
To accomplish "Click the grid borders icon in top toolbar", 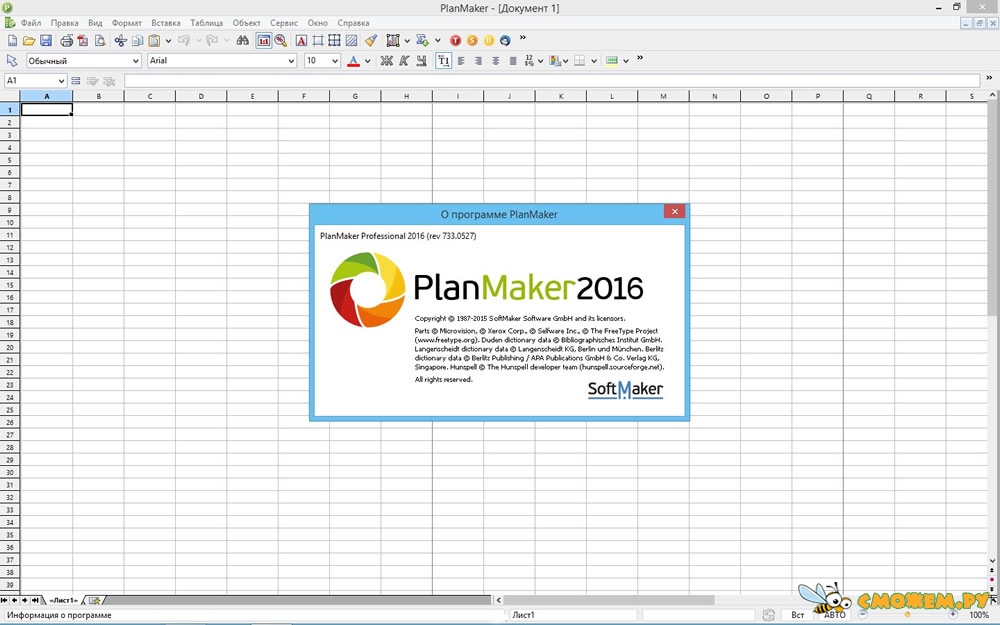I will point(334,40).
